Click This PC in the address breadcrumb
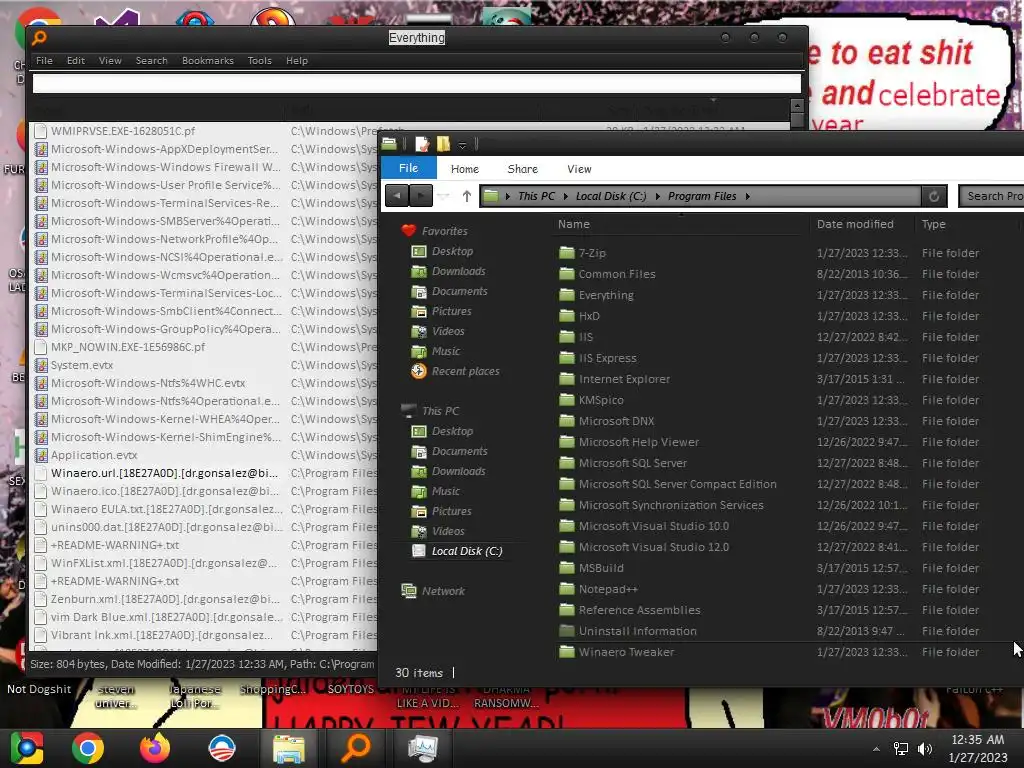This screenshot has width=1024, height=768. (536, 196)
